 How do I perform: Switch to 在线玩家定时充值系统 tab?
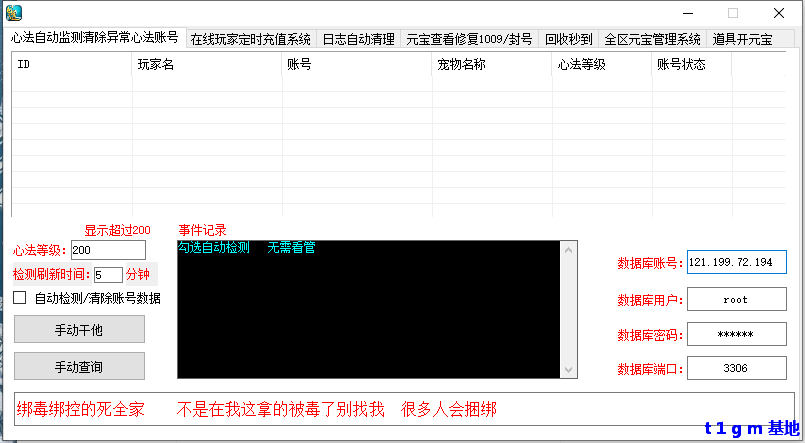tap(250, 40)
